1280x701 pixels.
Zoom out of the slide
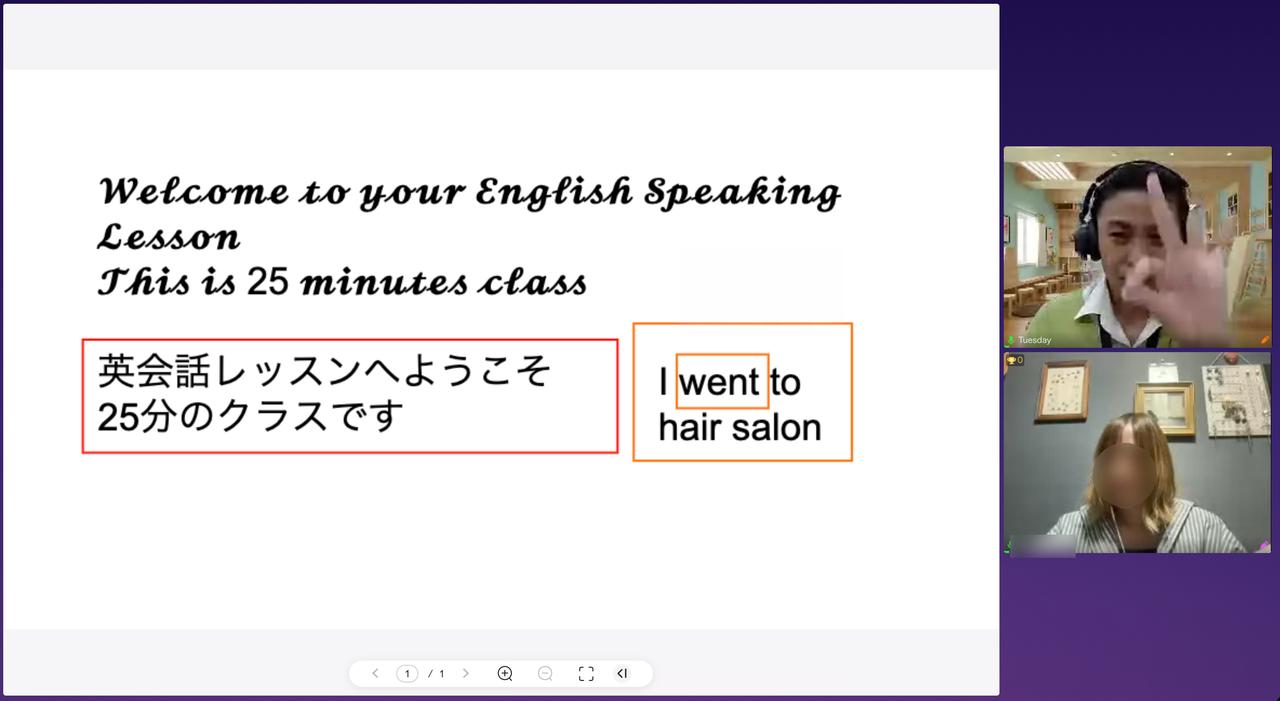(x=545, y=673)
